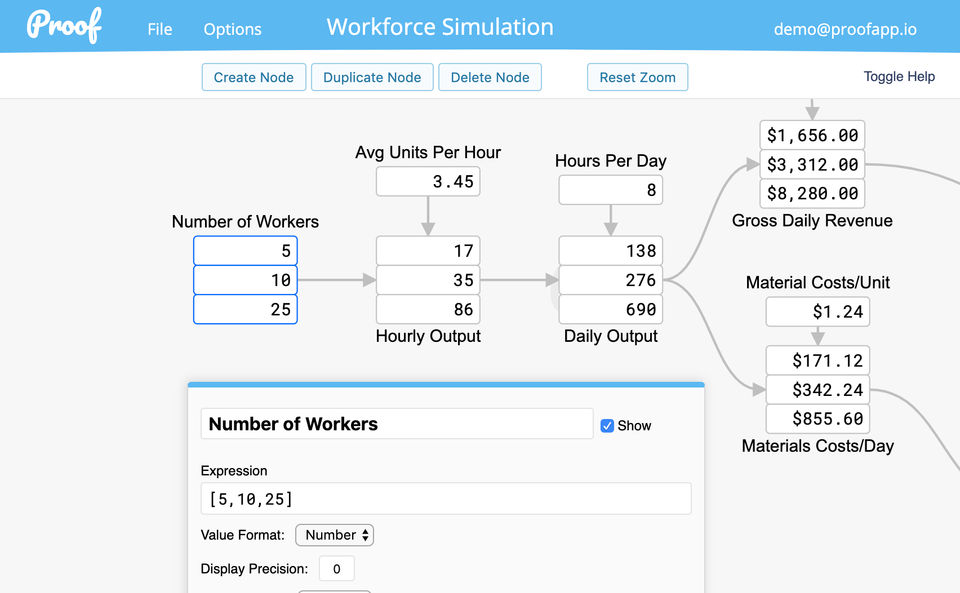Click the Daily Output node label

tap(610, 336)
